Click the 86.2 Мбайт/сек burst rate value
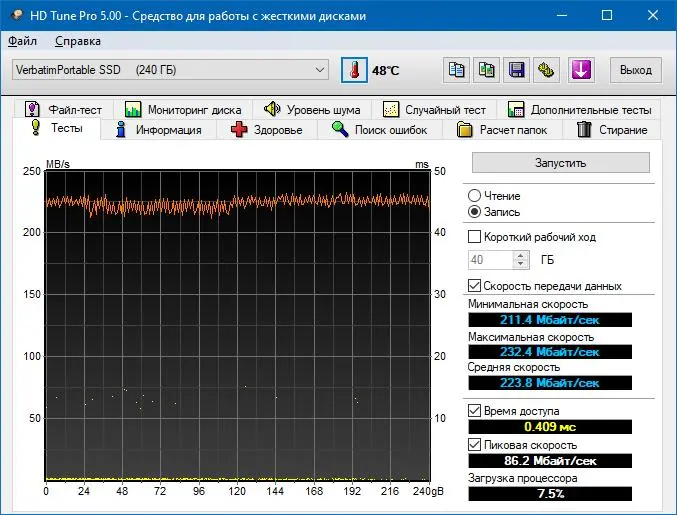Image resolution: width=677 pixels, height=515 pixels. point(550,461)
